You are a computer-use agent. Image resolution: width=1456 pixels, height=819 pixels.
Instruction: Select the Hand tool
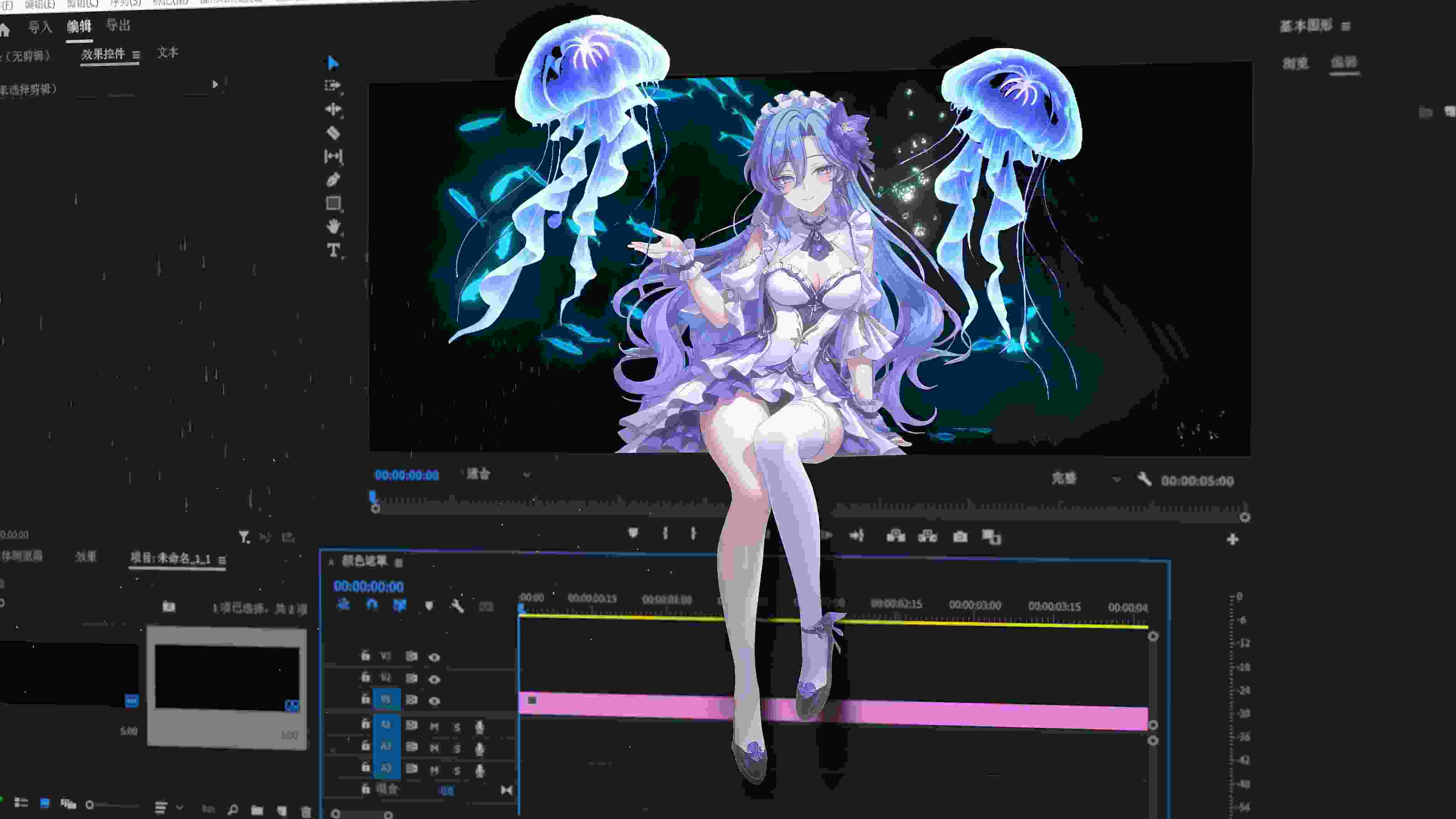pos(333,226)
